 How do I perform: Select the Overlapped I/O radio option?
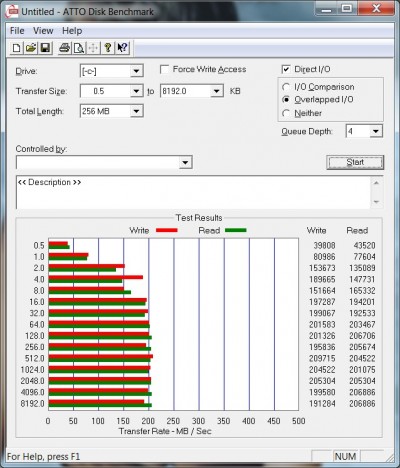pos(286,100)
